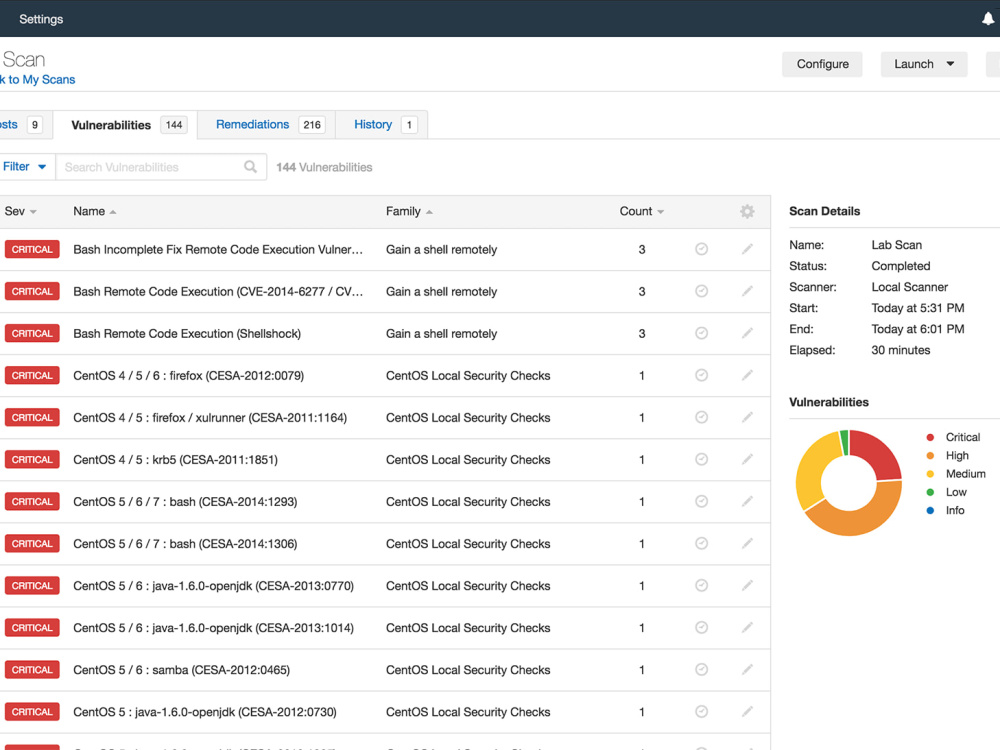Viewport: 1000px width, 750px height.
Task: Click 'Today at 6:01 PM' end time
Action: point(918,329)
